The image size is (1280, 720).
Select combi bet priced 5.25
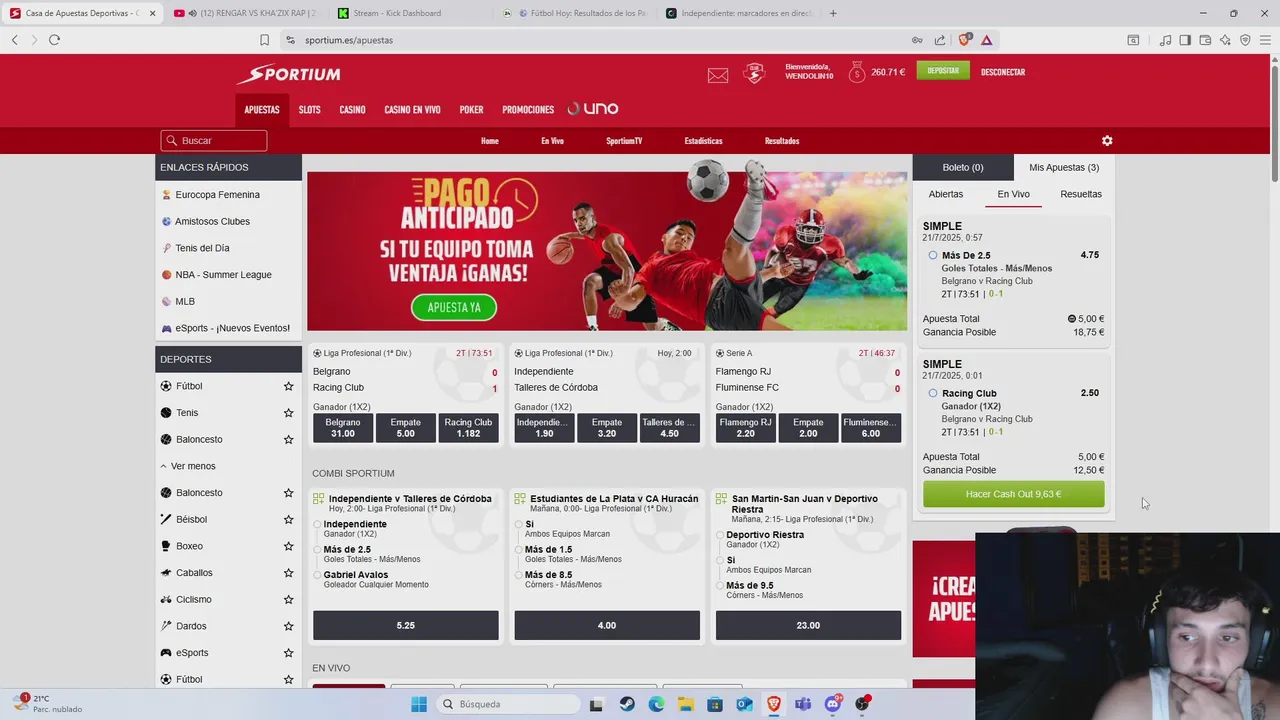click(x=406, y=625)
